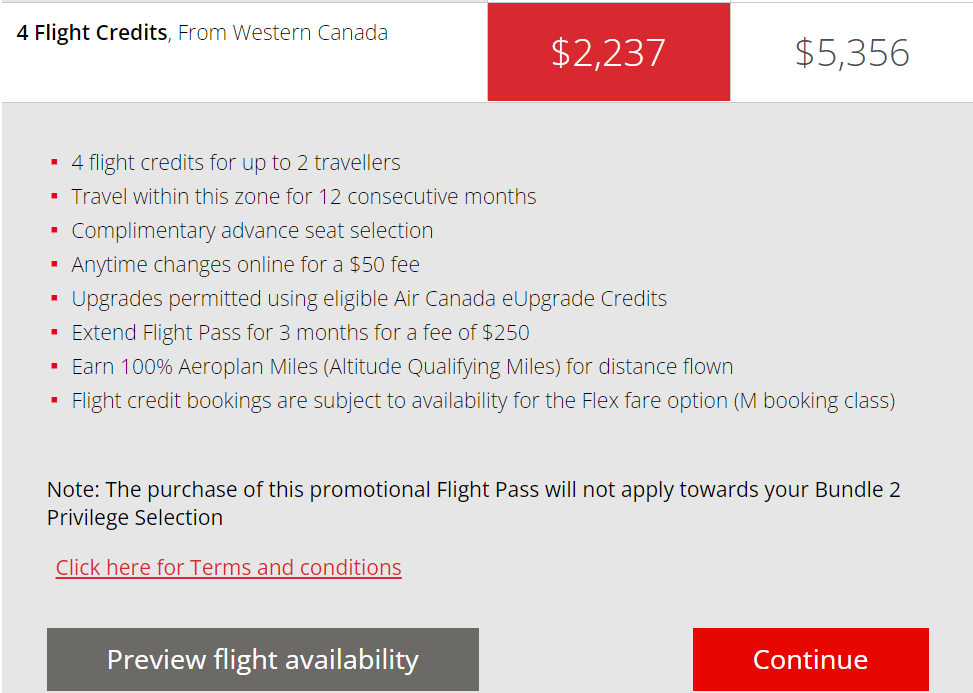
Task: Click the "Extend Flight Pass" fee line
Action: (x=300, y=333)
